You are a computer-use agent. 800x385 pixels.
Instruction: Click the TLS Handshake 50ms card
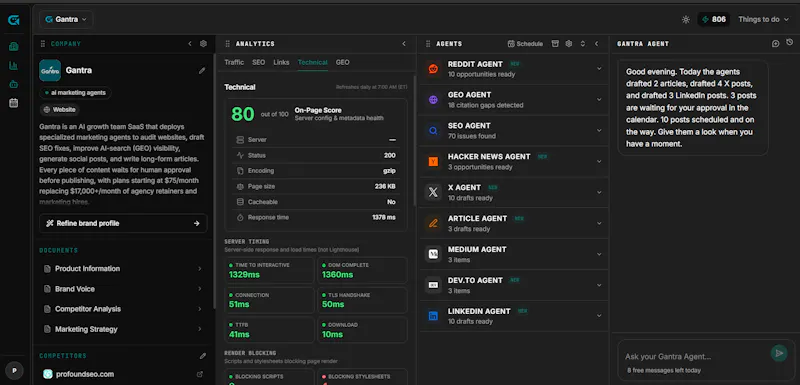(x=362, y=300)
